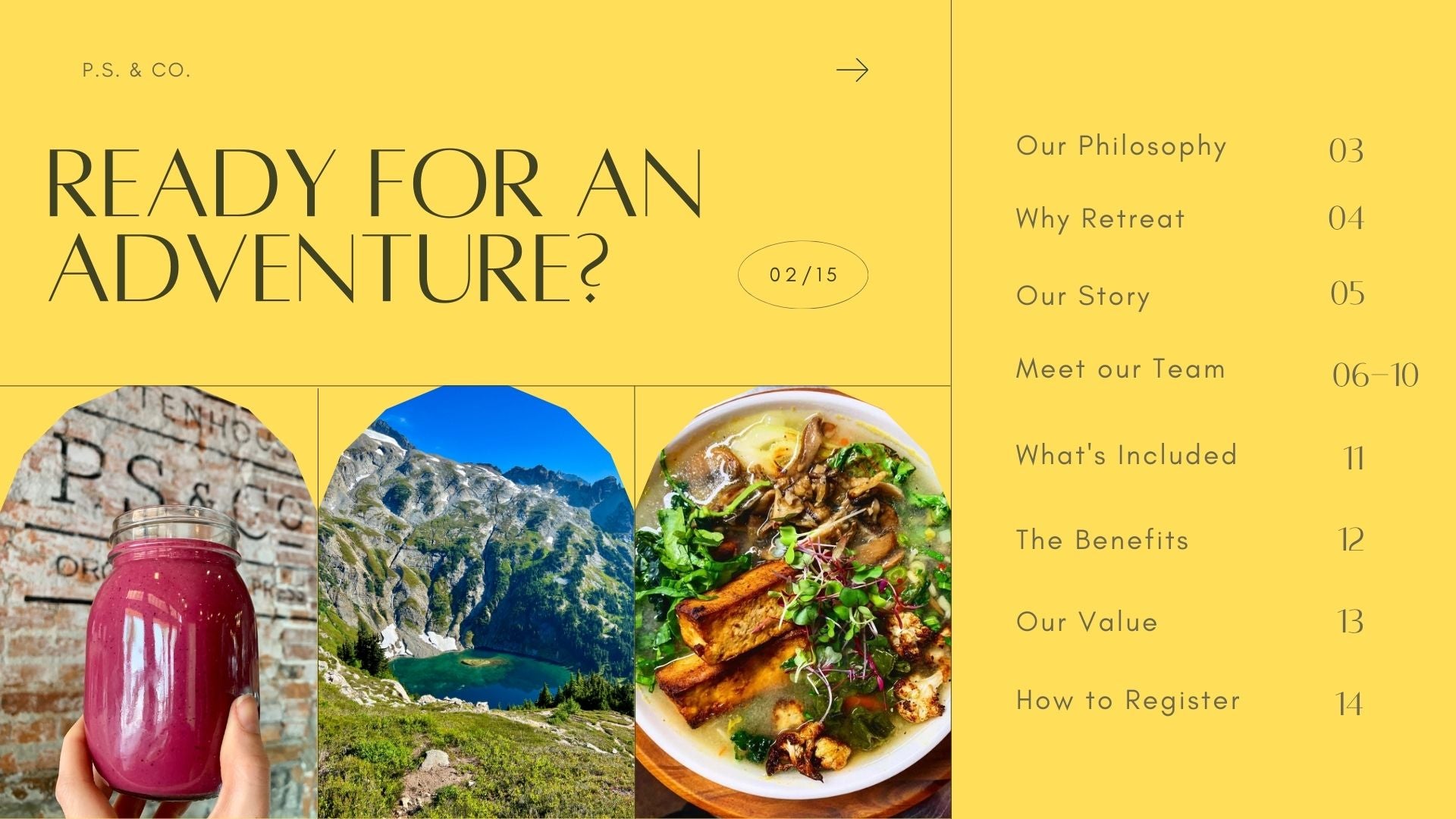
Task: Click page number 14
Action: point(1349,704)
